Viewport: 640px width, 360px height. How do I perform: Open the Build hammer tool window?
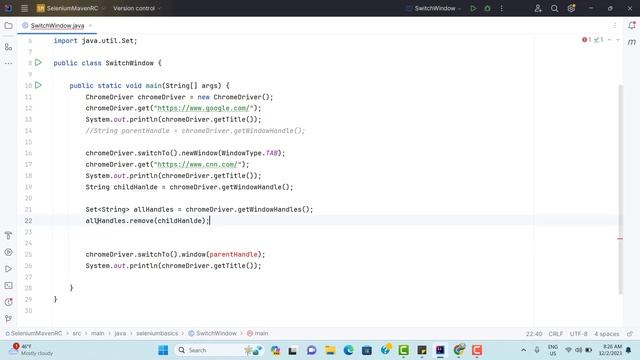pyautogui.click(x=8, y=236)
